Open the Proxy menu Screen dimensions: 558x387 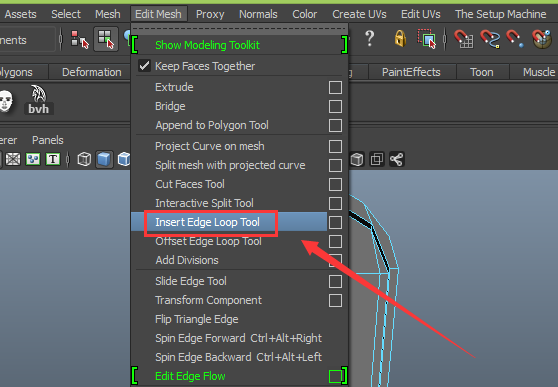coord(210,14)
